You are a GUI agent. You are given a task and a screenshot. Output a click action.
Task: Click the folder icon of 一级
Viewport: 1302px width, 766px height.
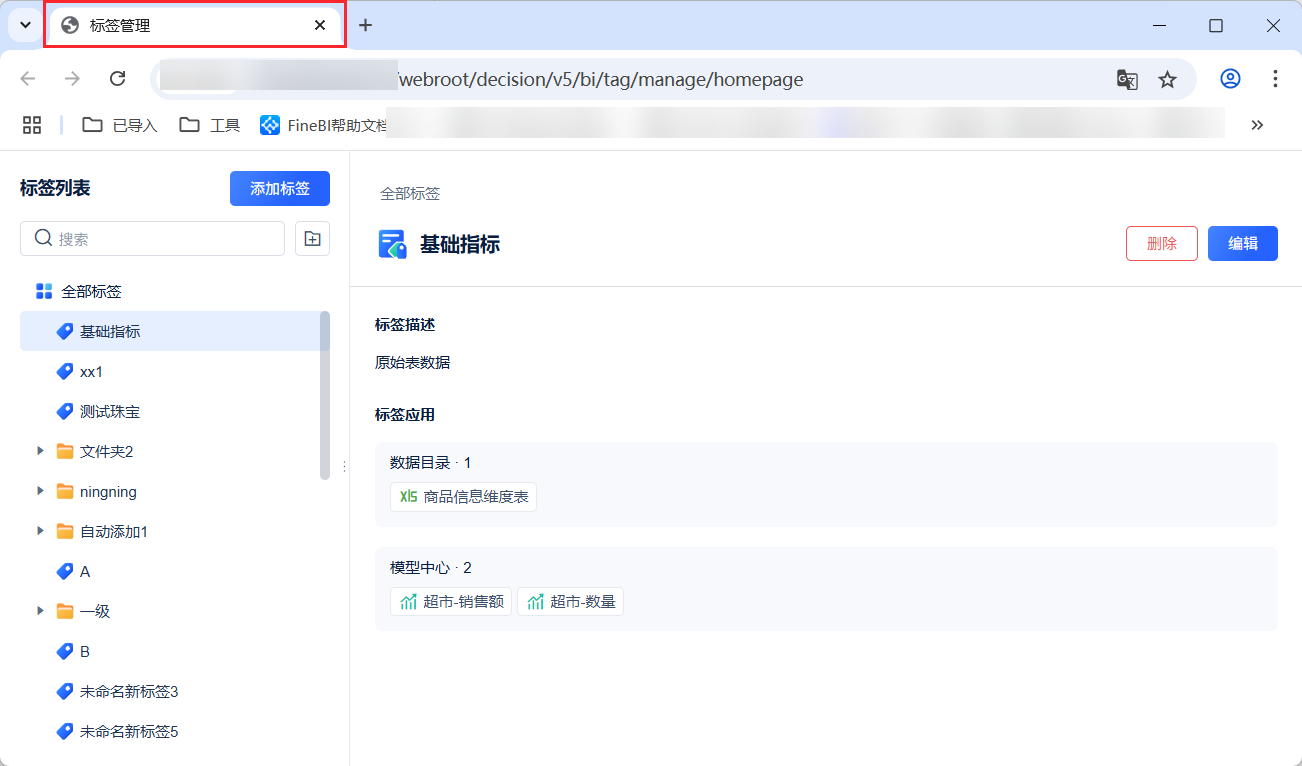(x=65, y=611)
